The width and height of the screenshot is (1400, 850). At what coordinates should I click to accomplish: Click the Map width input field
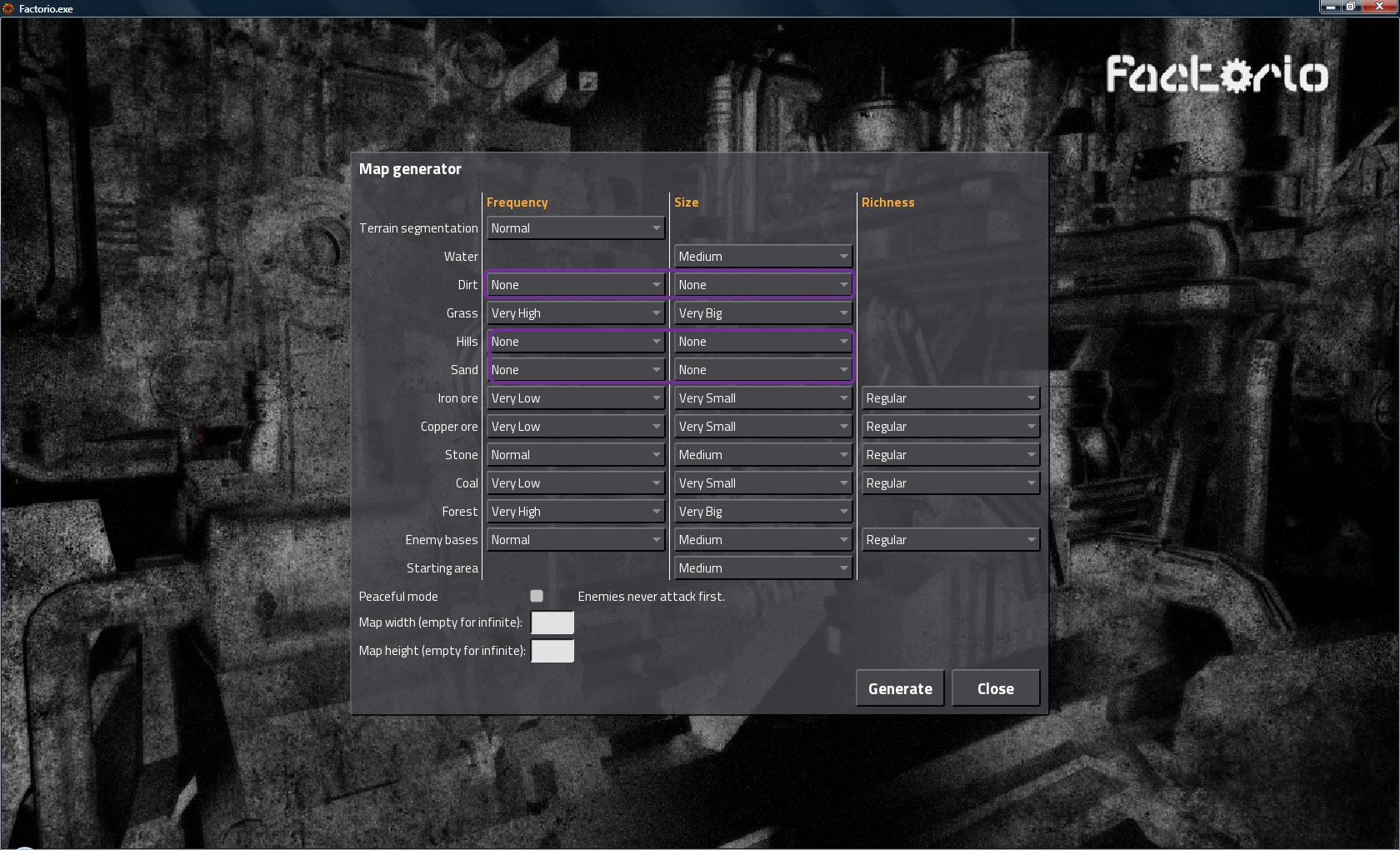[x=552, y=622]
